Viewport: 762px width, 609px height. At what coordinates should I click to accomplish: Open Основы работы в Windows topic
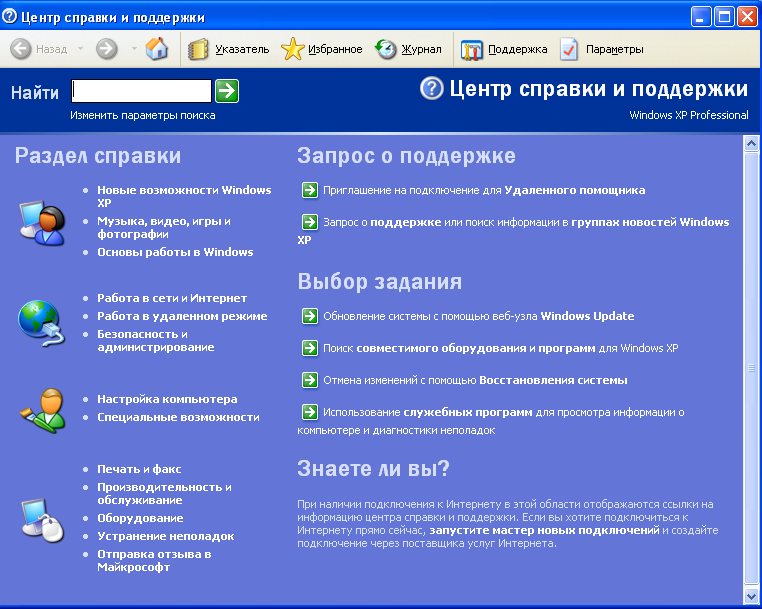point(175,252)
